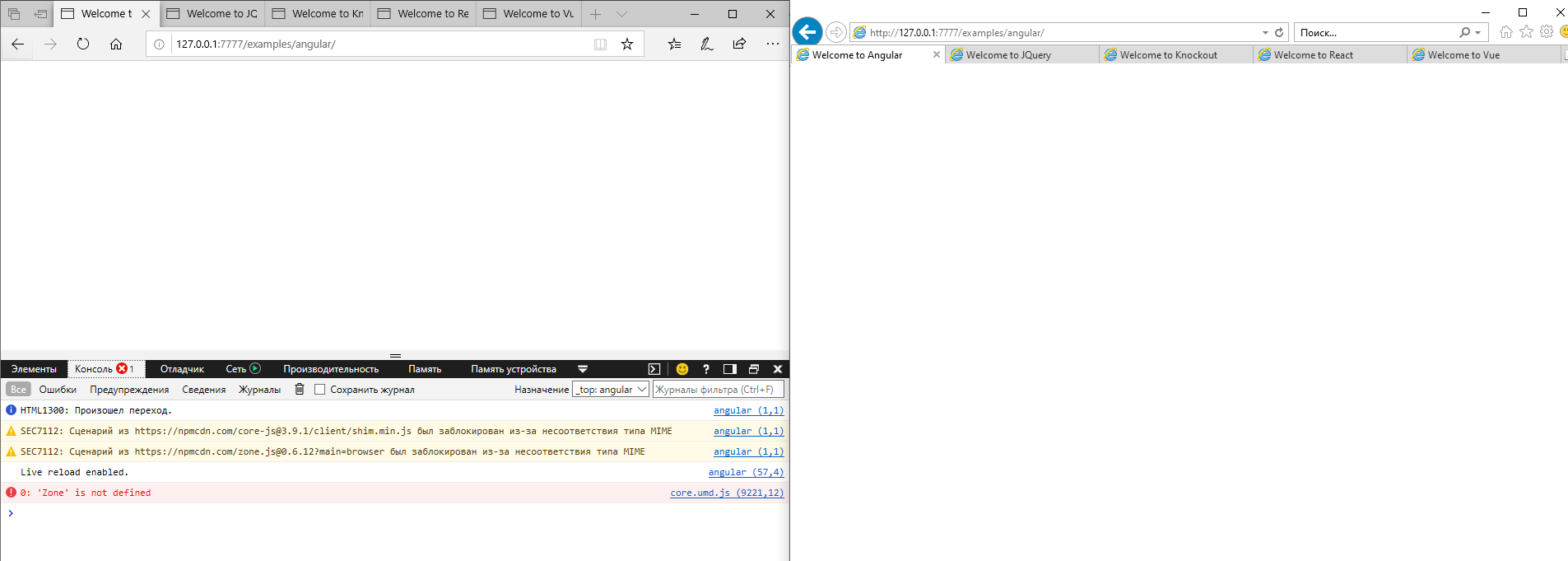Open IE favorites star icon

pos(1526,31)
